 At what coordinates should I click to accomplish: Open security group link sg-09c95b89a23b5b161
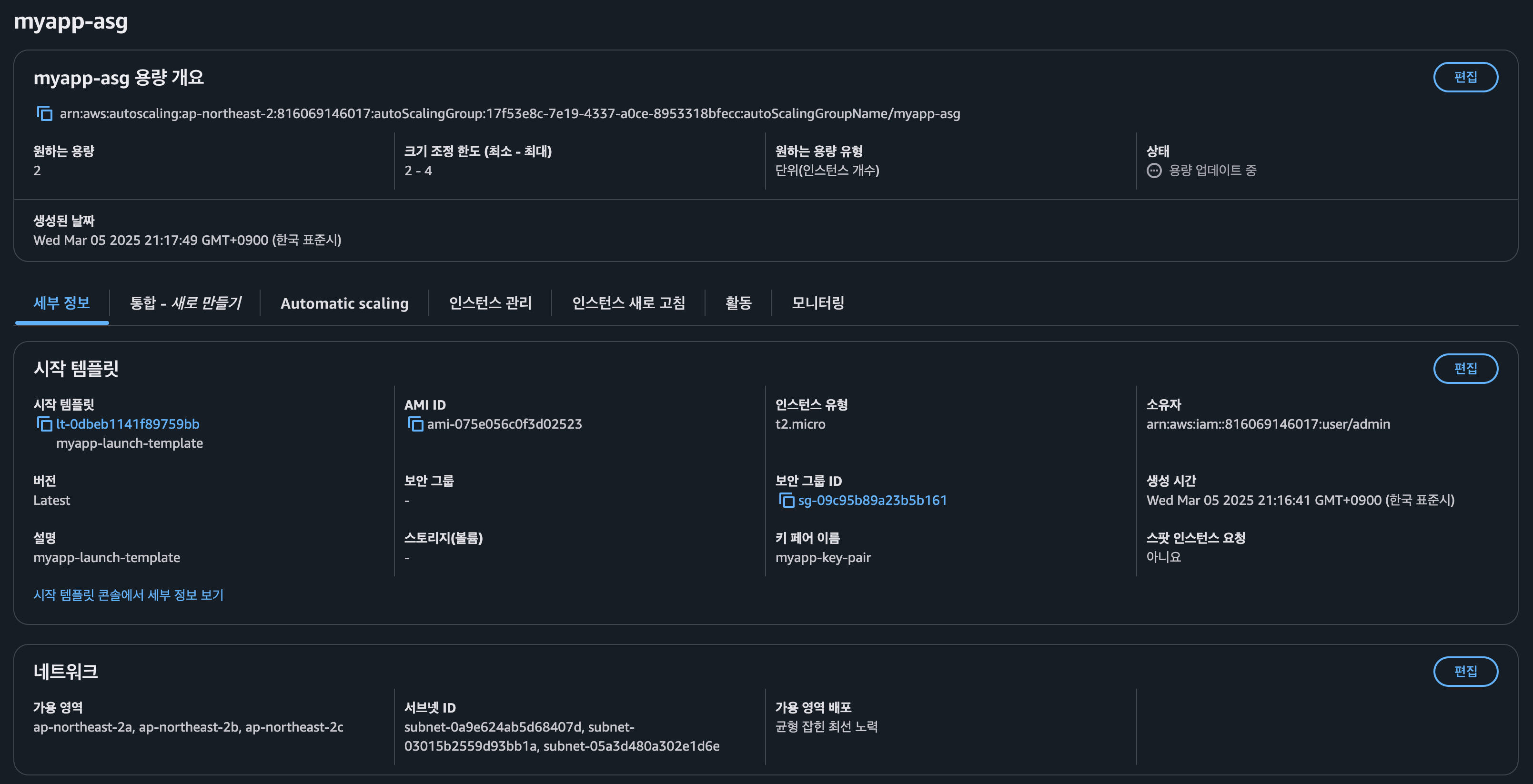(x=872, y=500)
